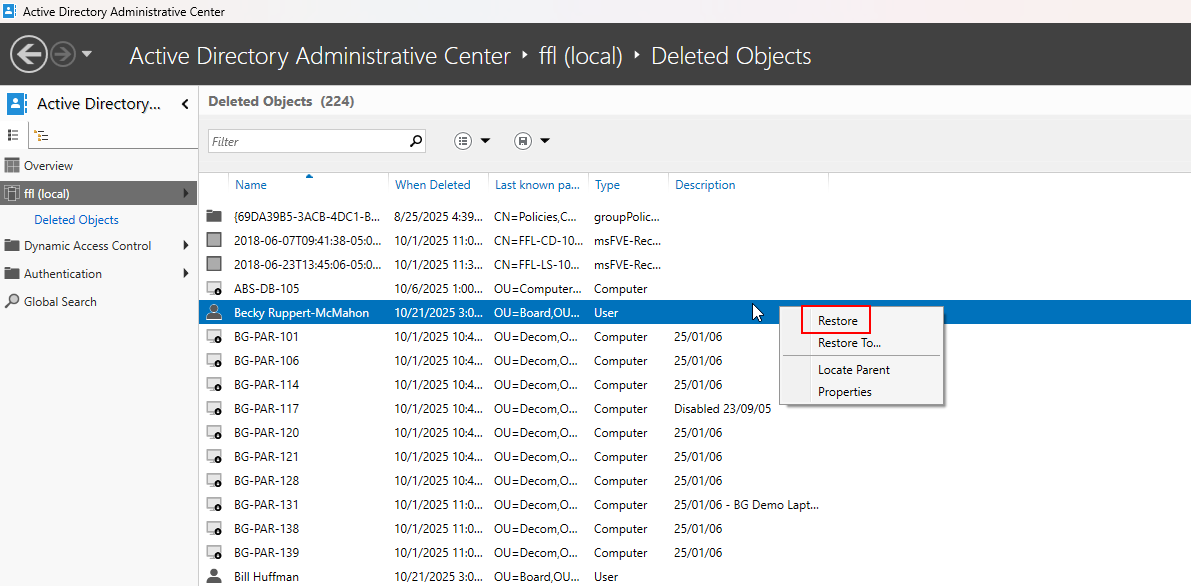The width and height of the screenshot is (1191, 586).
Task: Sort by When Deleted column header
Action: point(432,185)
